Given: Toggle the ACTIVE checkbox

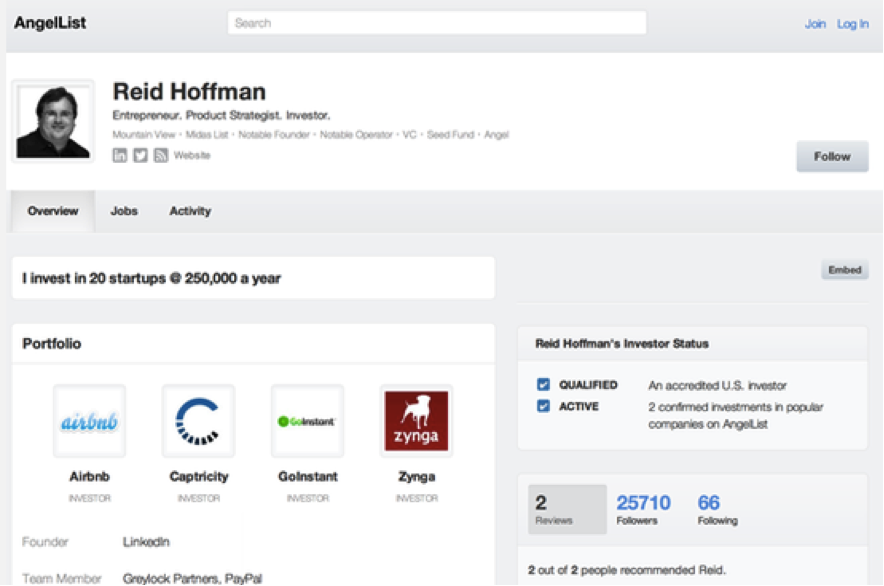Looking at the screenshot, I should coord(543,406).
